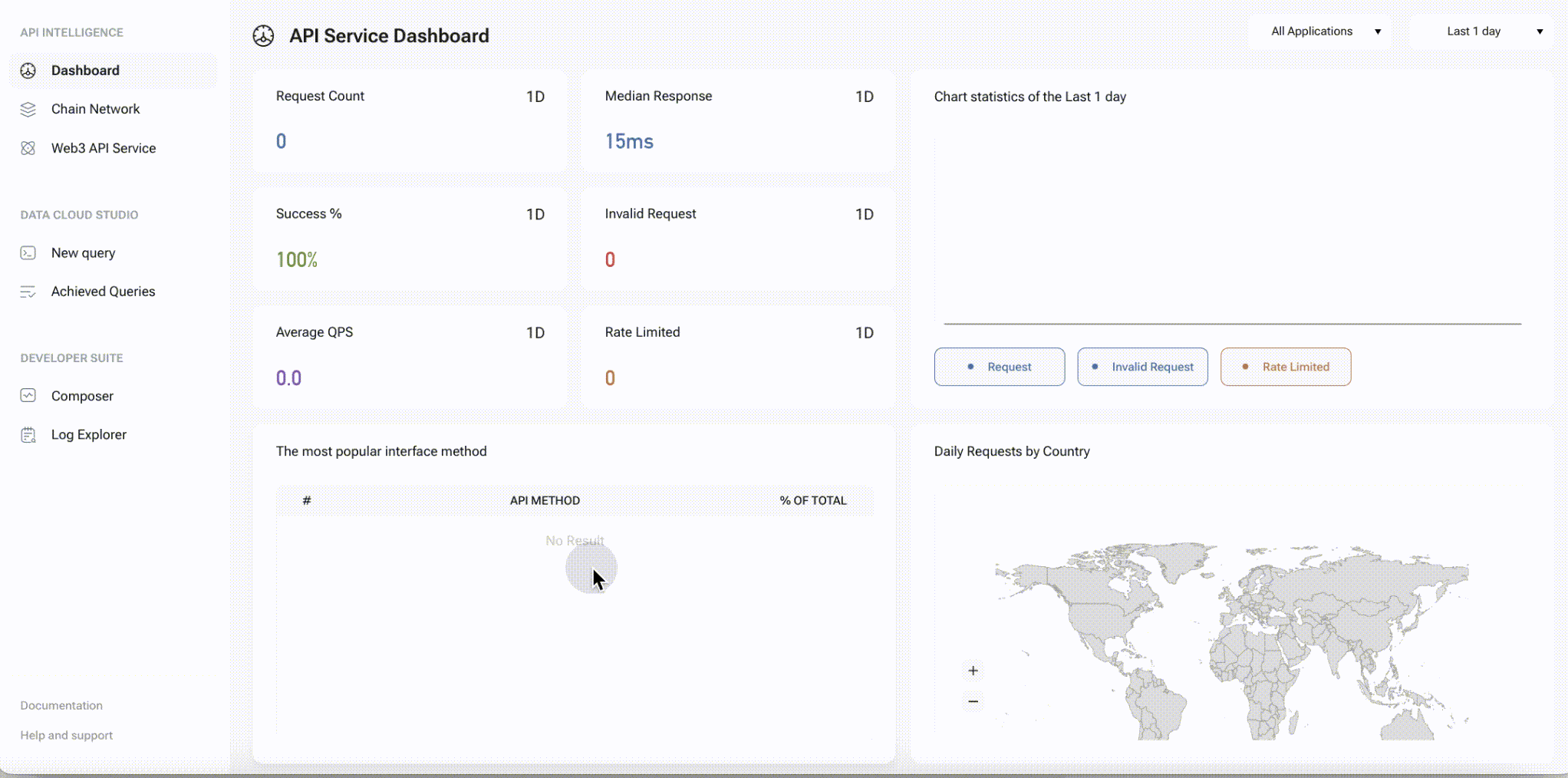Expand the Last 1 day dropdown

(x=1481, y=31)
